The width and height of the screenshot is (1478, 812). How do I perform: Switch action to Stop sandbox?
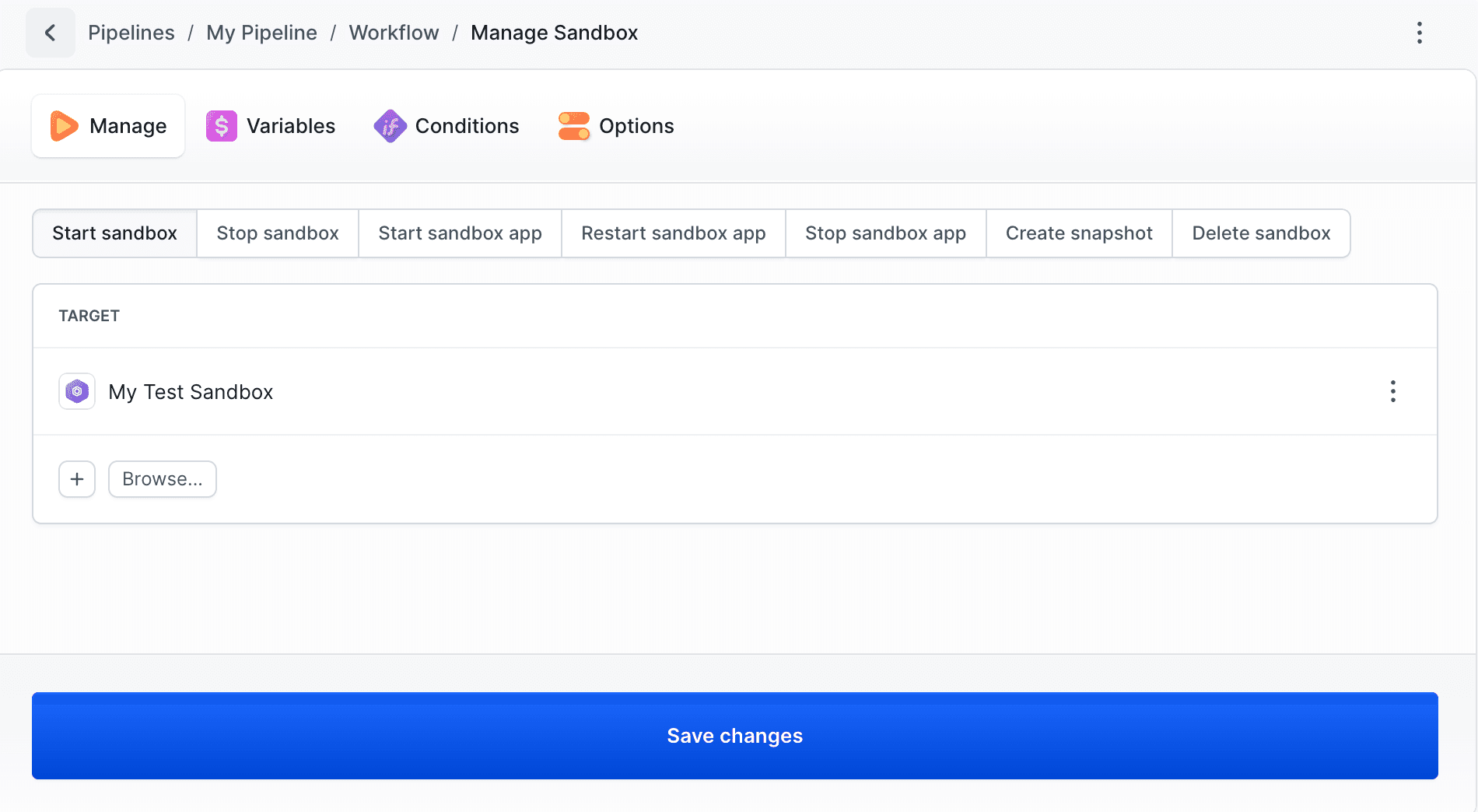coord(278,233)
